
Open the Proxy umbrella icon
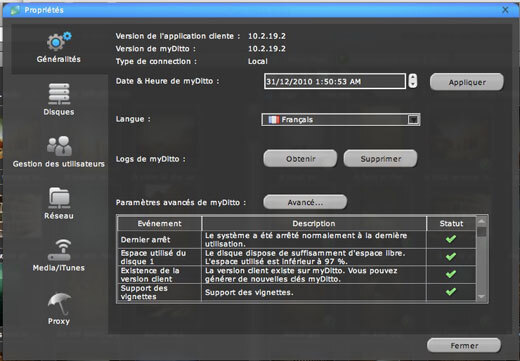(x=59, y=303)
